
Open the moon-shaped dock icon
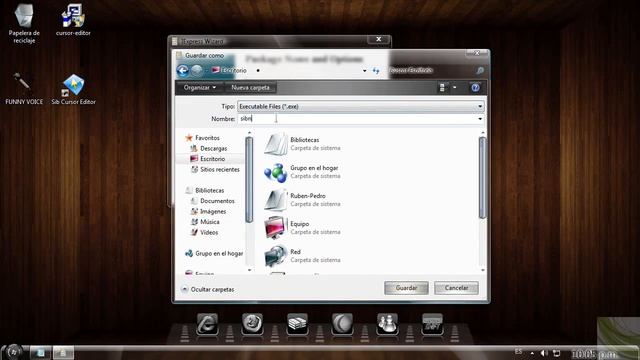tap(342, 324)
